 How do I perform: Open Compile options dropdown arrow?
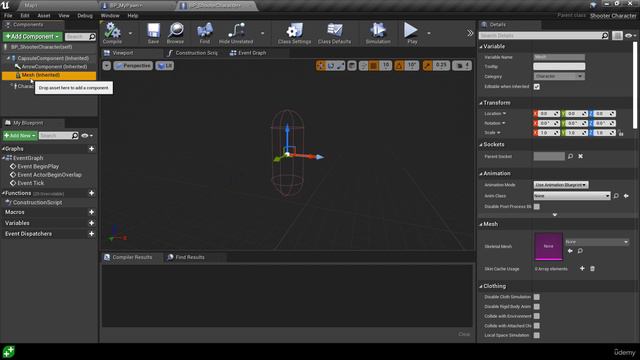click(x=130, y=33)
